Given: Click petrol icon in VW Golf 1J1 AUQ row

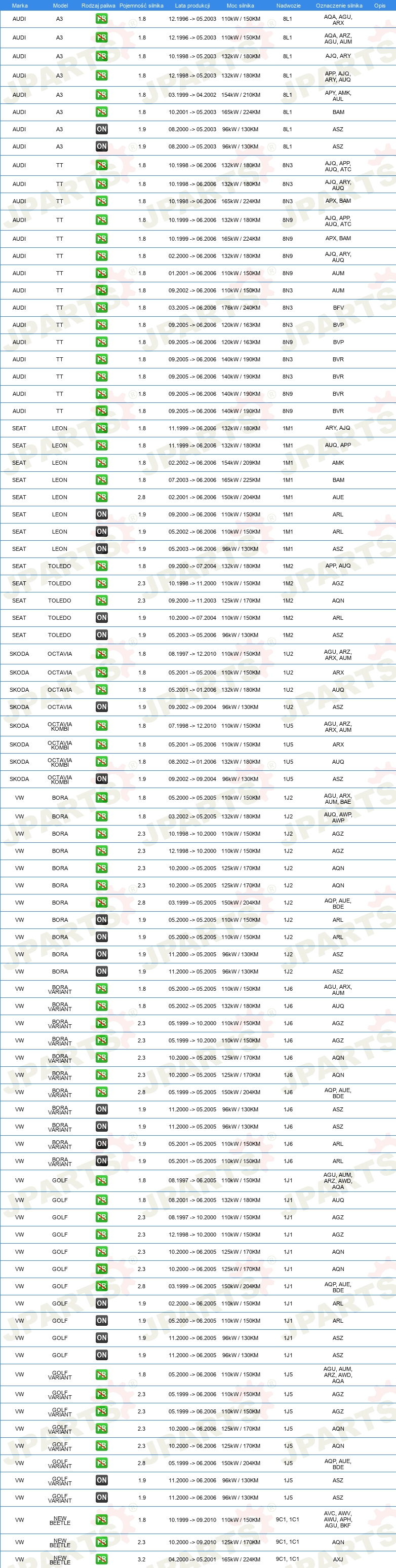Looking at the screenshot, I should pyautogui.click(x=102, y=1200).
